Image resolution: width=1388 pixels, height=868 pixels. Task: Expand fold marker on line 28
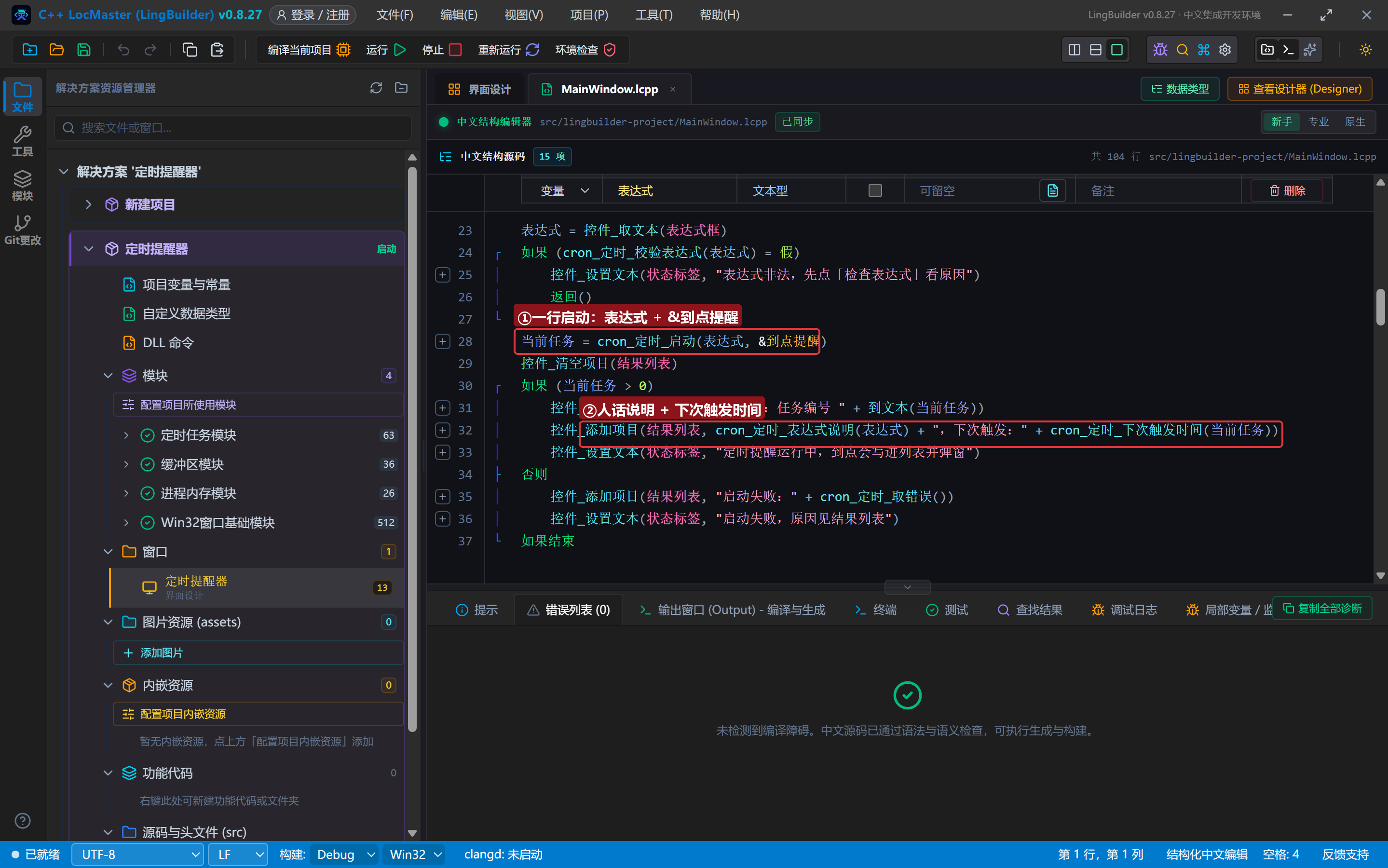pos(443,341)
